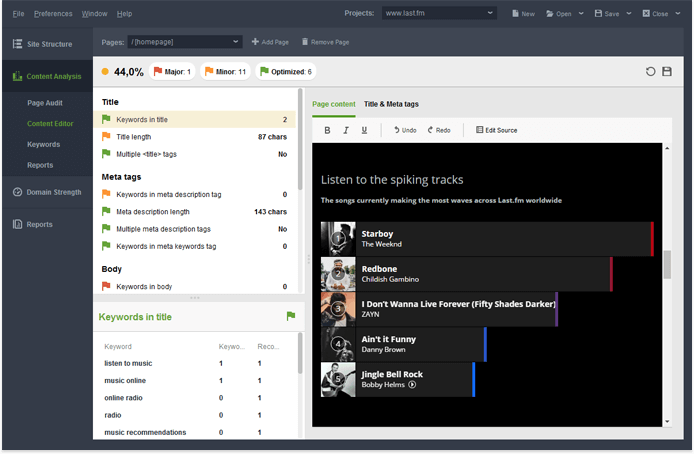Click the refresh analysis icon

[651, 72]
